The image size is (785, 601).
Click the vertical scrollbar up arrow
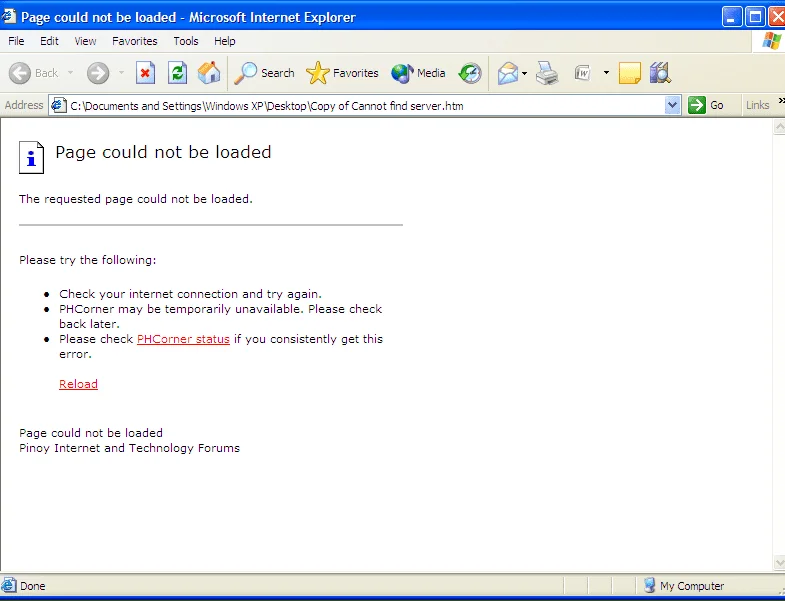(779, 127)
